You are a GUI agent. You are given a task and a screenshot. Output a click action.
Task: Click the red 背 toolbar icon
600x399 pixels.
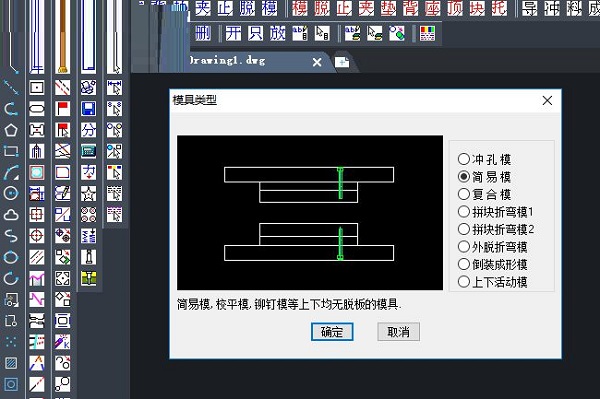[x=411, y=8]
